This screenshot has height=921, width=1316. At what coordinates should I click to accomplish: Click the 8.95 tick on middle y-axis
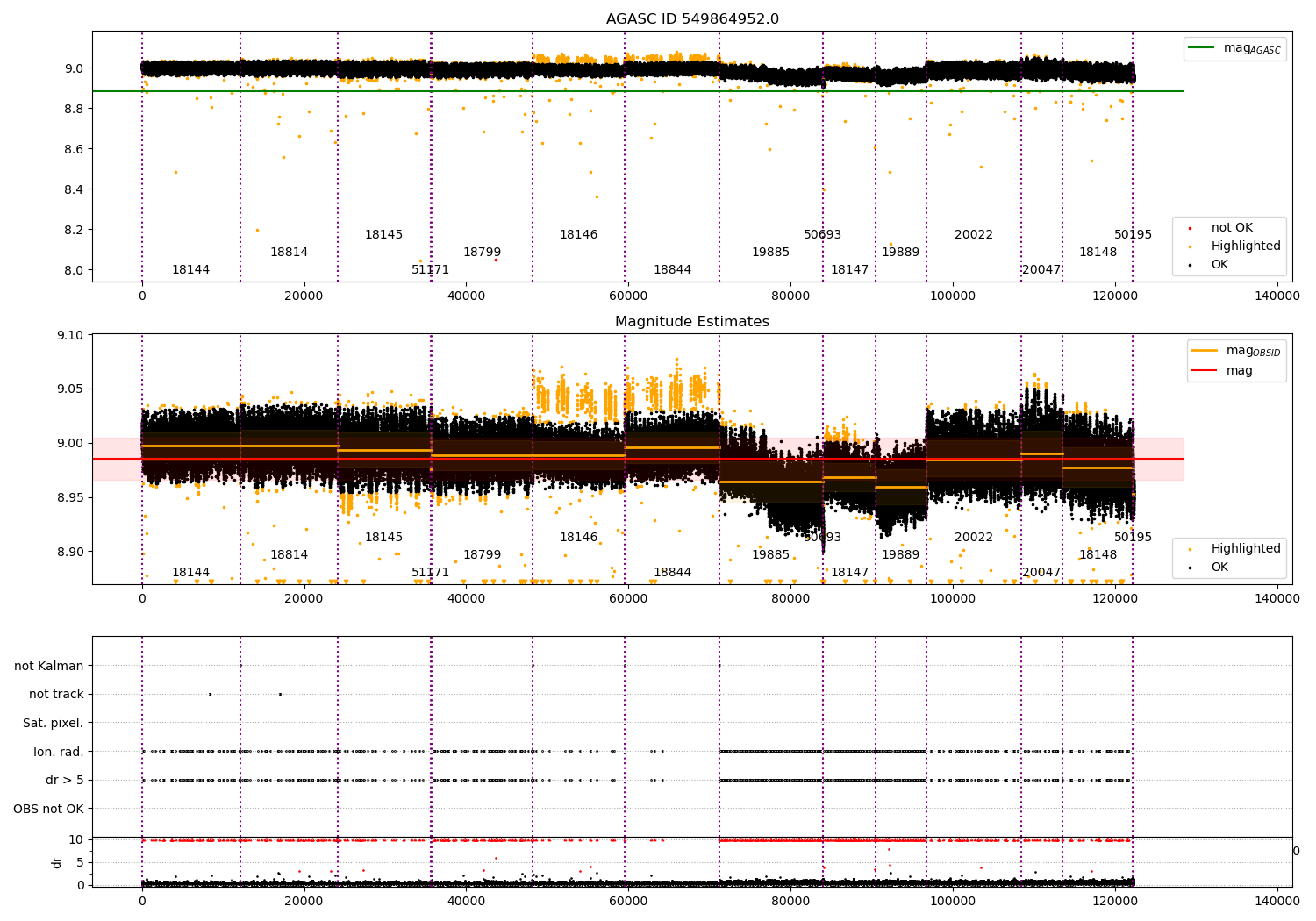click(x=70, y=498)
